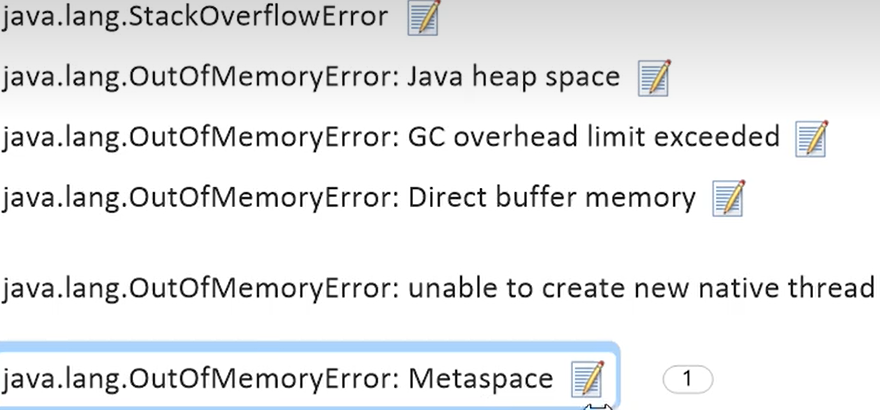The height and width of the screenshot is (410, 880).
Task: Open the note attached to Metaspace topic
Action: coord(588,379)
